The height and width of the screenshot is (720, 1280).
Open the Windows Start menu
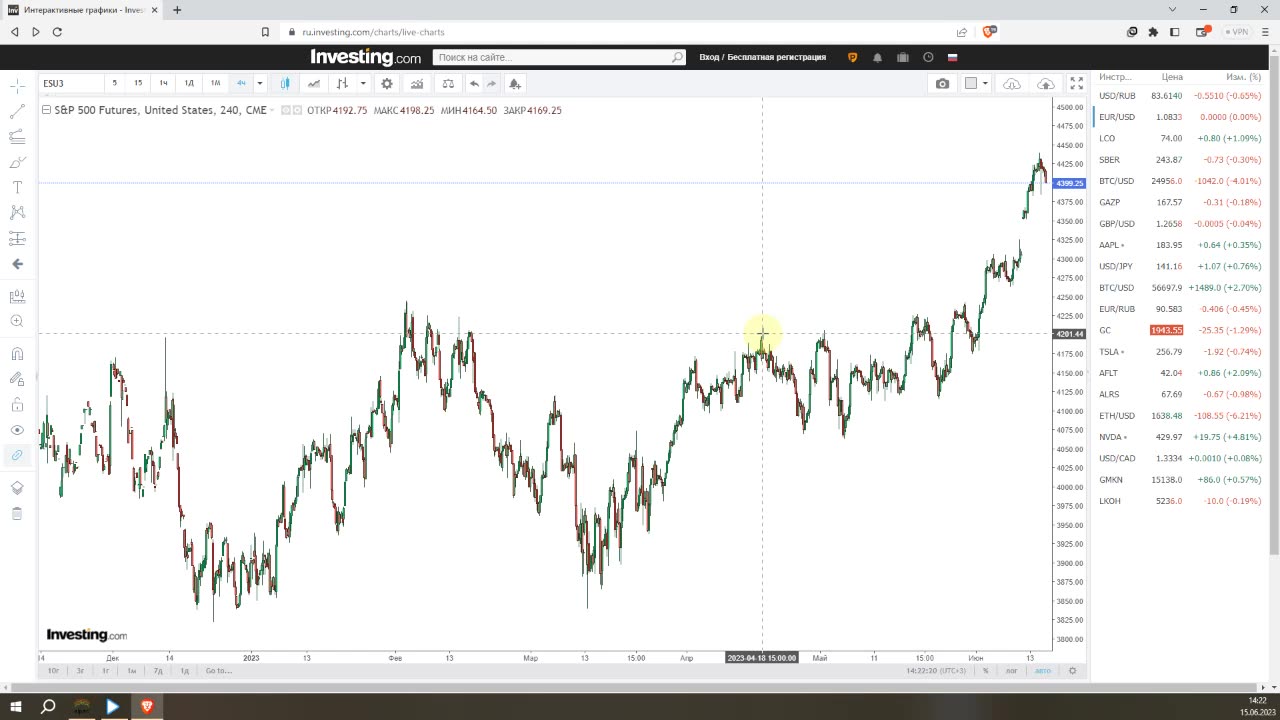click(x=16, y=706)
